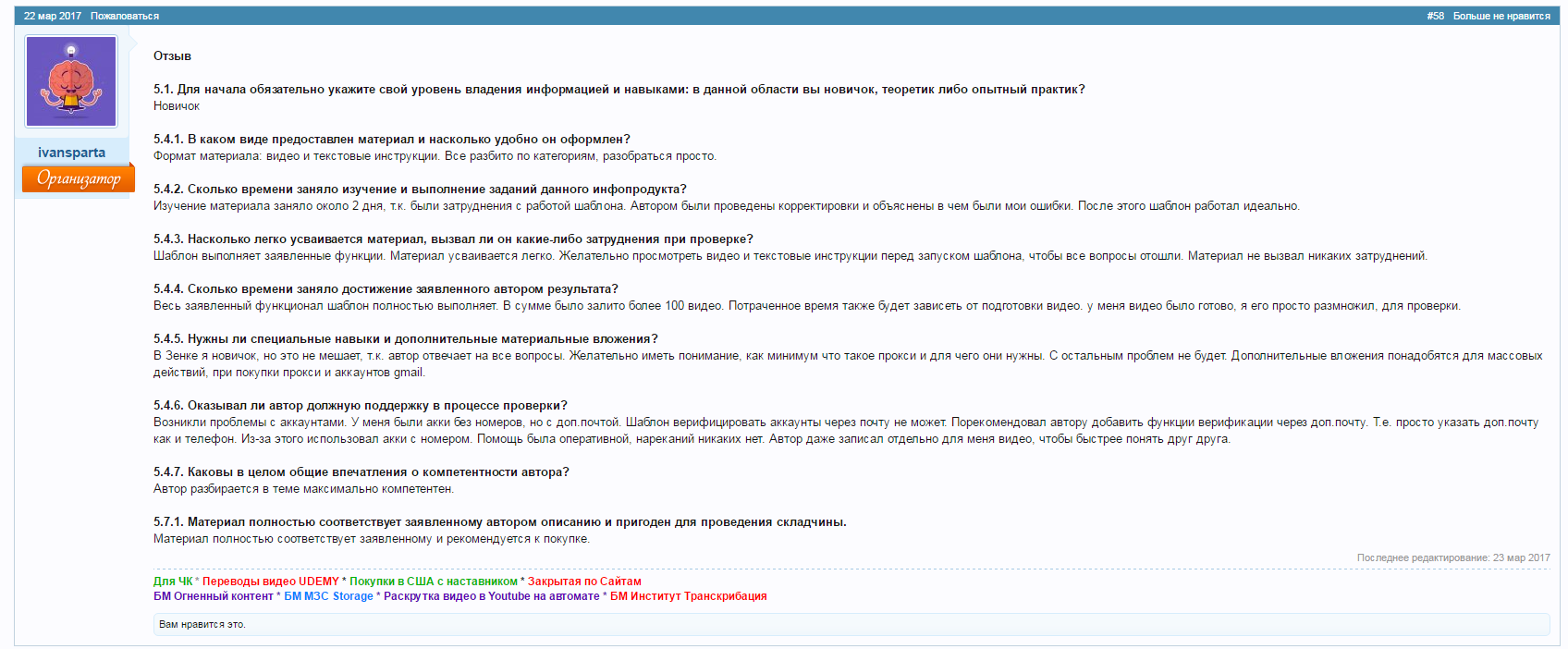Open the БМ Институт Транскрибация link
Screen dimensions: 1568x649
(689, 596)
